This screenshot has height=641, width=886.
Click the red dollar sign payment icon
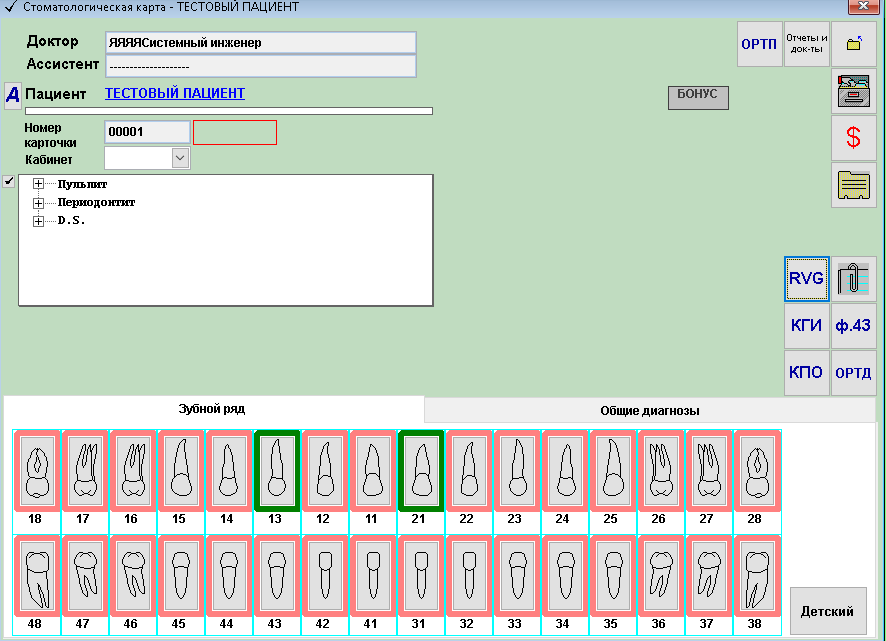pos(853,138)
